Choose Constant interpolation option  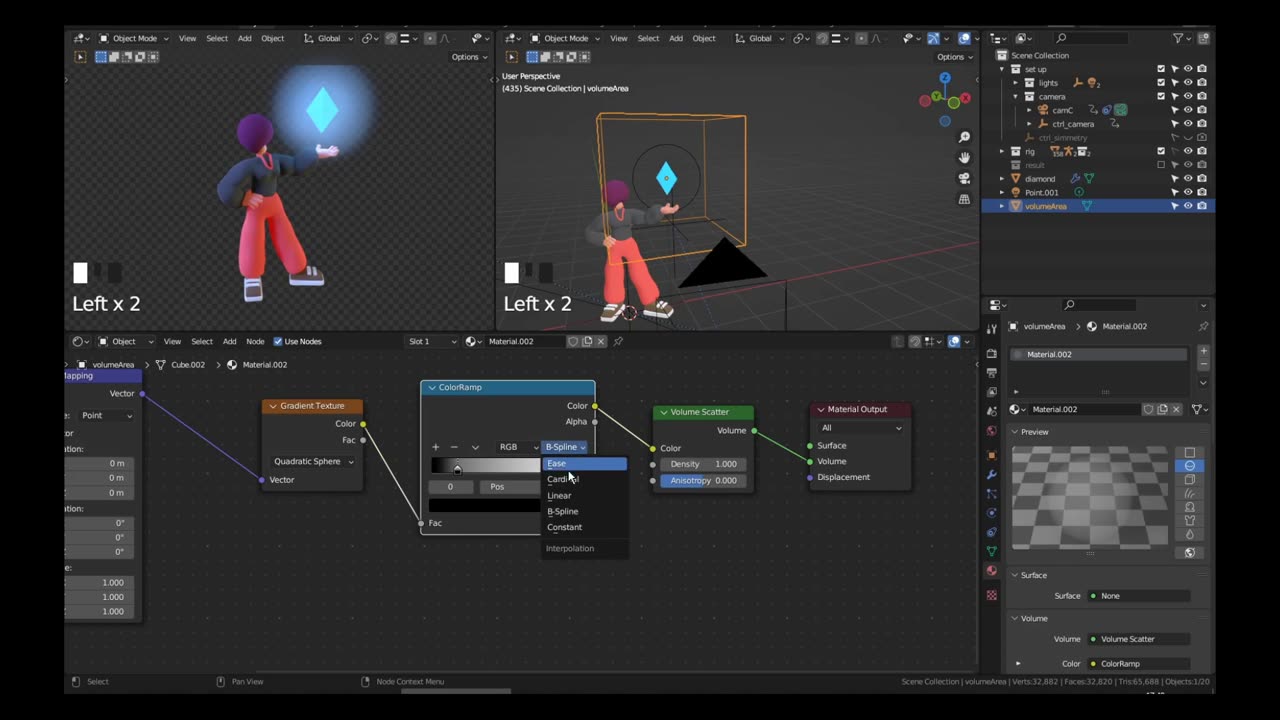[584, 527]
